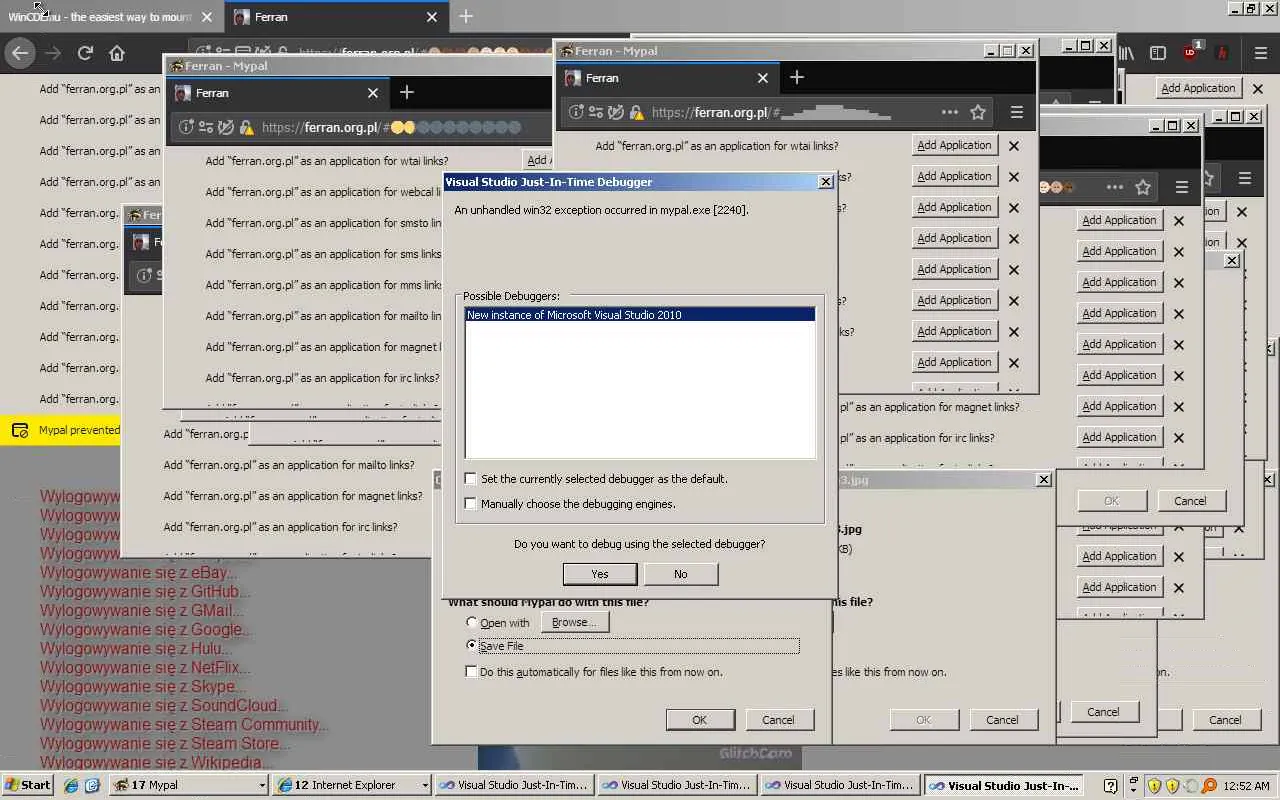Click the magnet links prompt text in lower-left window
This screenshot has height=800, width=1280.
click(293, 496)
